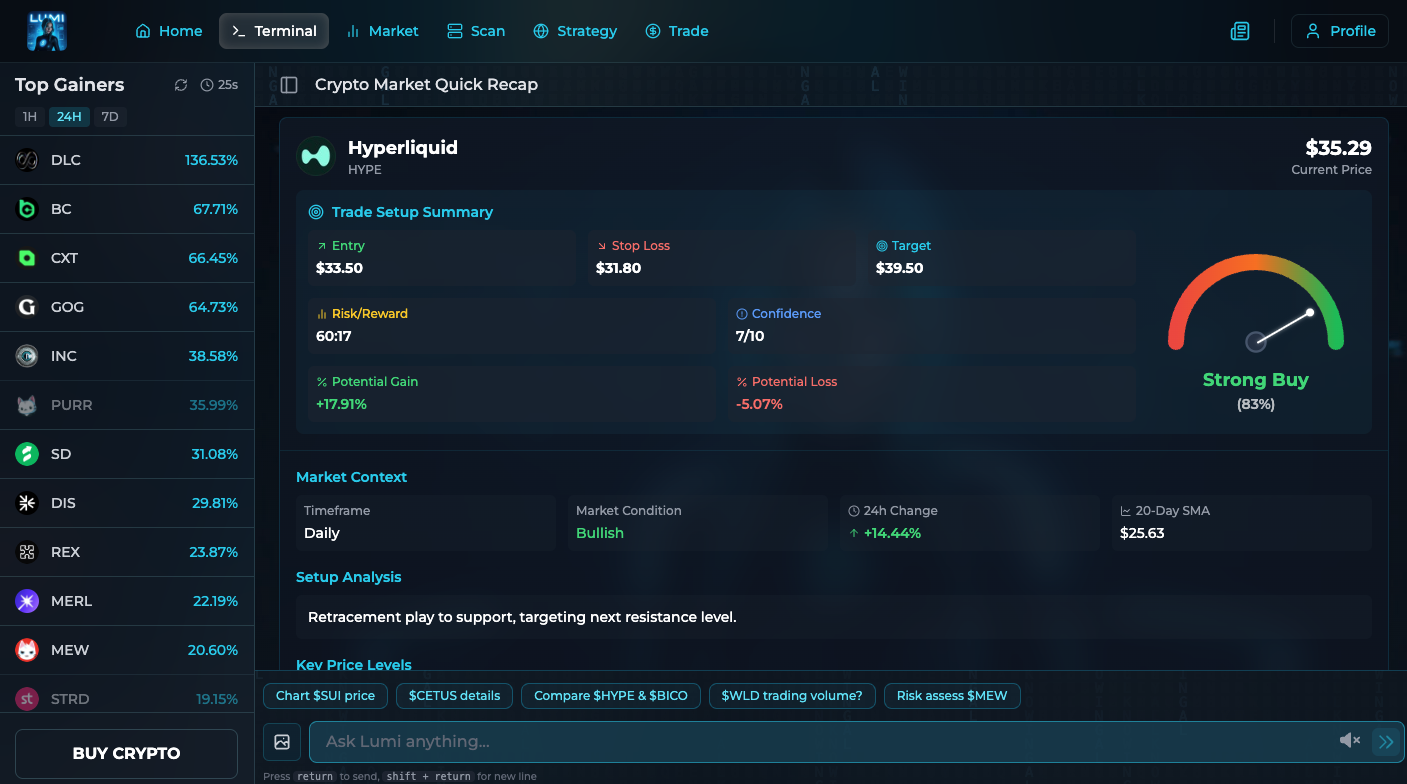Toggle the mute speaker icon
1407x784 pixels.
1350,740
